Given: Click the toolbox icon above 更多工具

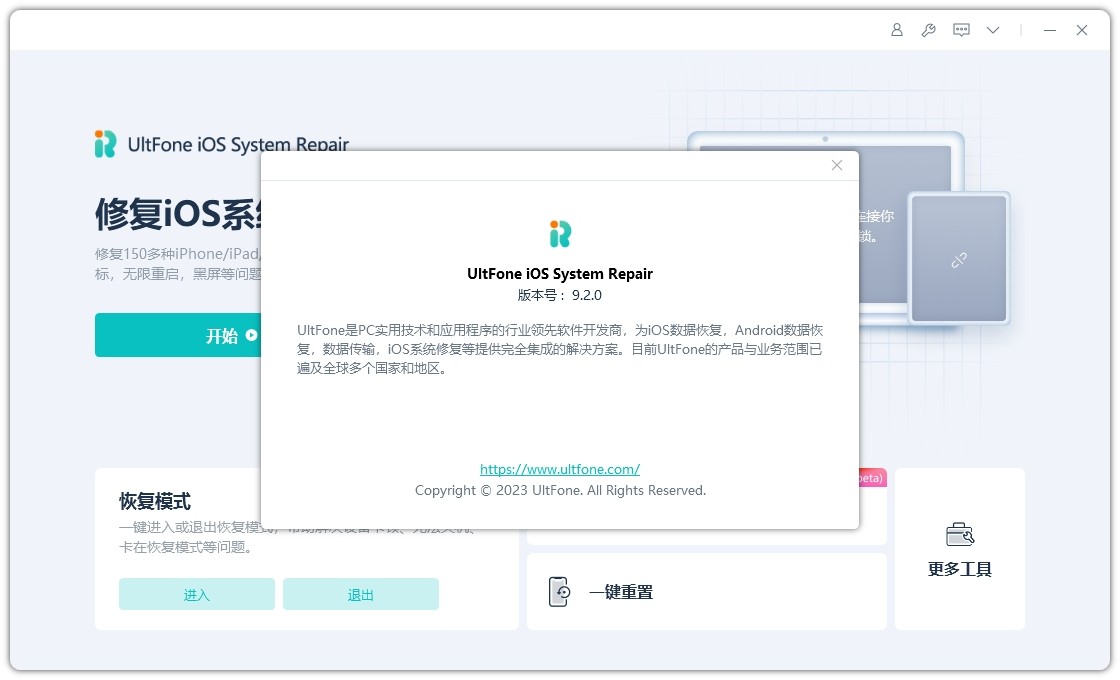Looking at the screenshot, I should point(960,534).
